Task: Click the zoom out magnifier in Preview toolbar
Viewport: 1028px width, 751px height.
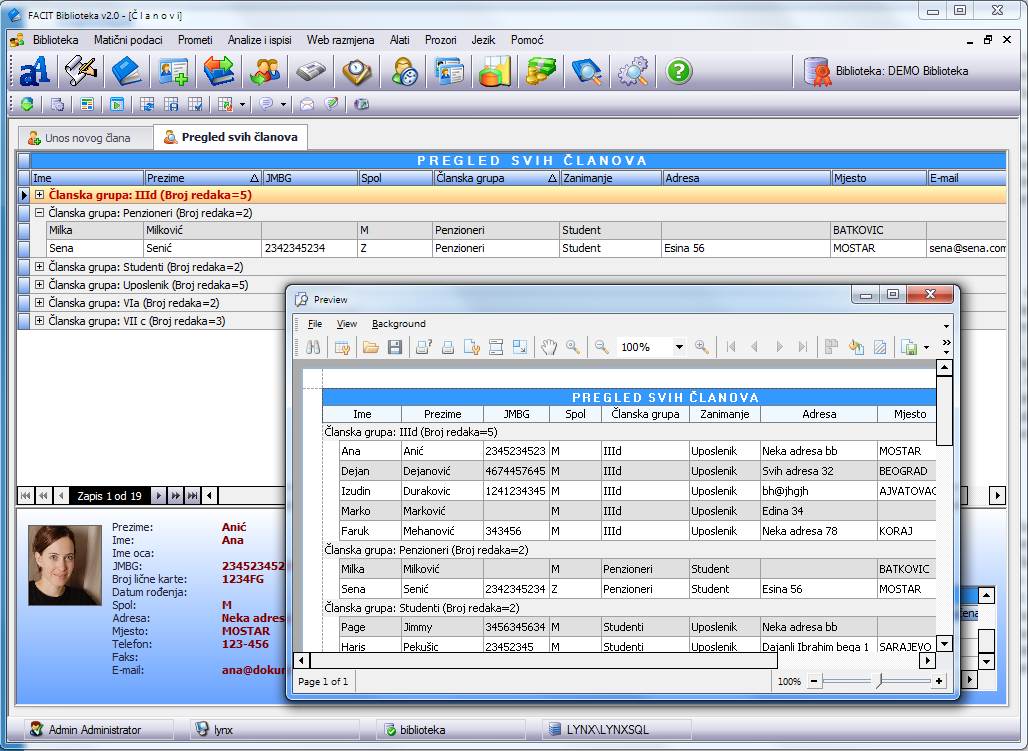Action: point(602,347)
